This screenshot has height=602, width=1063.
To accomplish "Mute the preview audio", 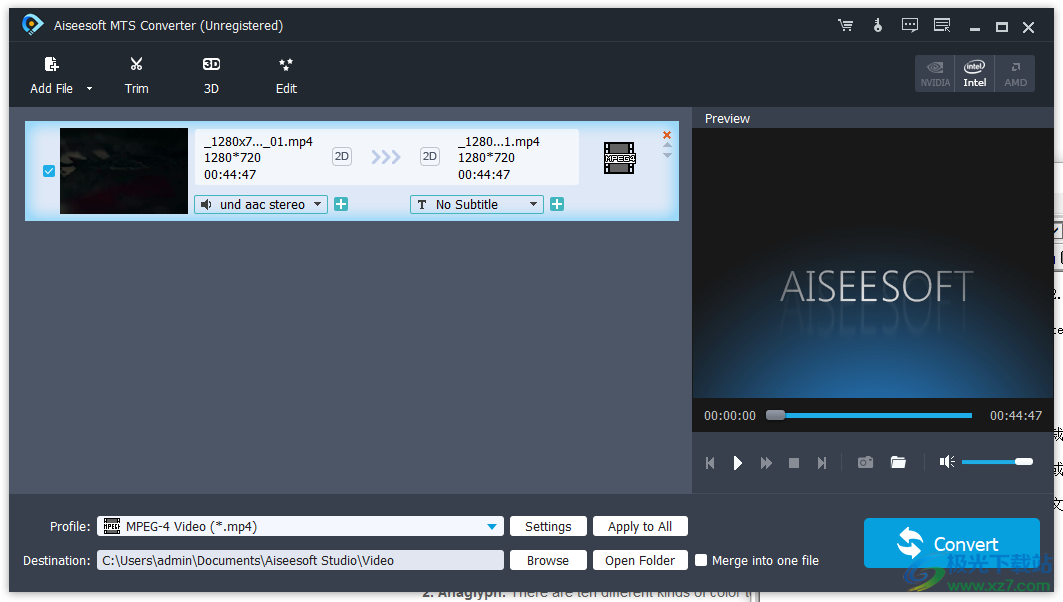I will (946, 461).
